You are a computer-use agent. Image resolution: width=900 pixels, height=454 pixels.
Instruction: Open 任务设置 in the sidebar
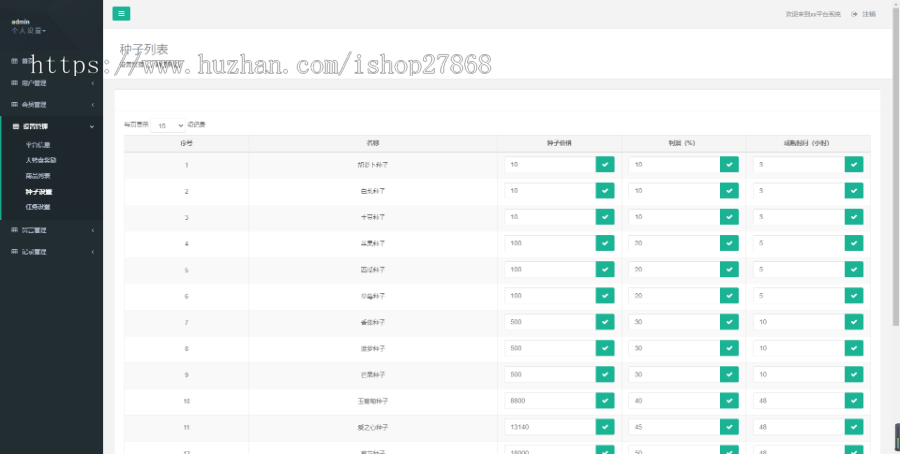pos(38,207)
